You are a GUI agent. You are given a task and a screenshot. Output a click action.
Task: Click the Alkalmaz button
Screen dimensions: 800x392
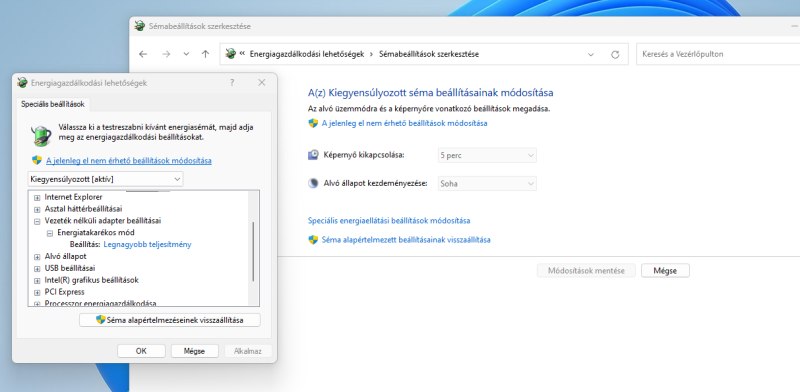pyautogui.click(x=248, y=351)
